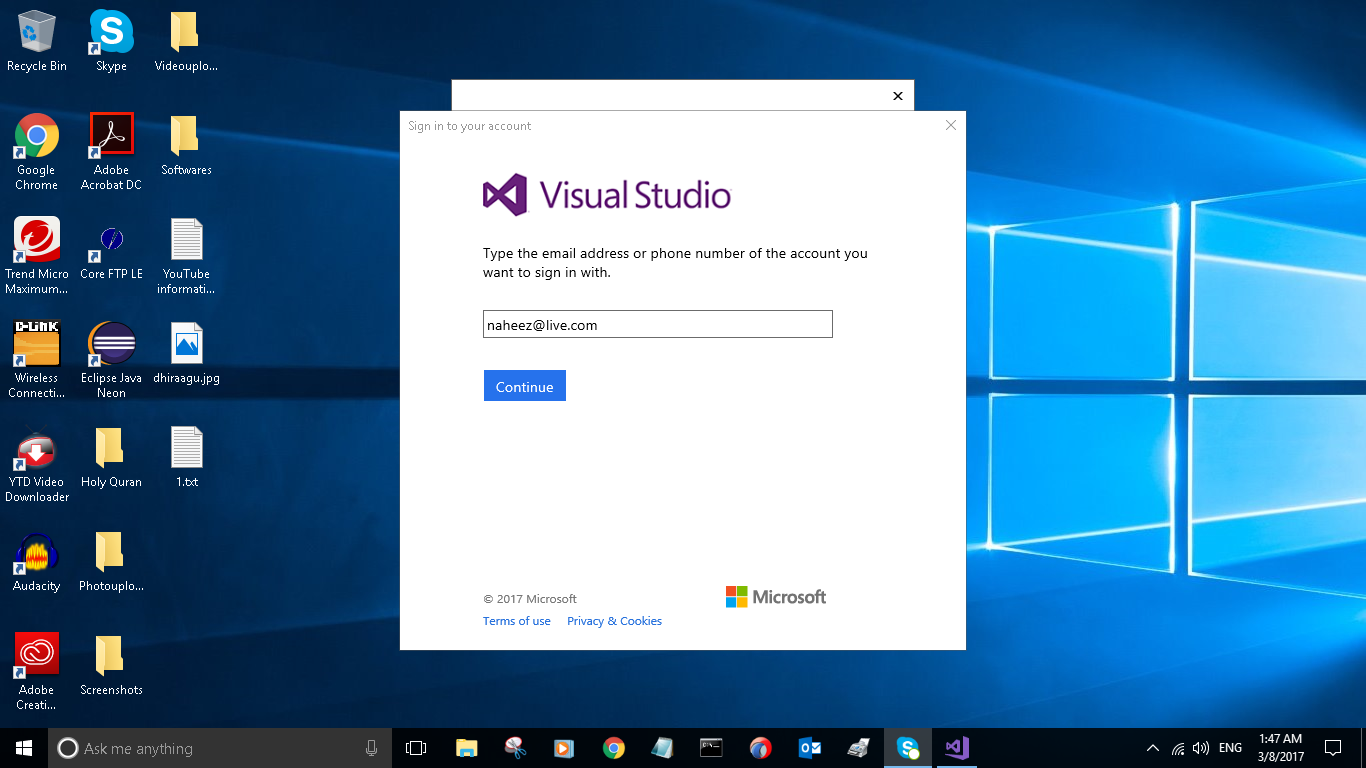The width and height of the screenshot is (1366, 768).
Task: Open Outlook from the taskbar
Action: [x=809, y=747]
